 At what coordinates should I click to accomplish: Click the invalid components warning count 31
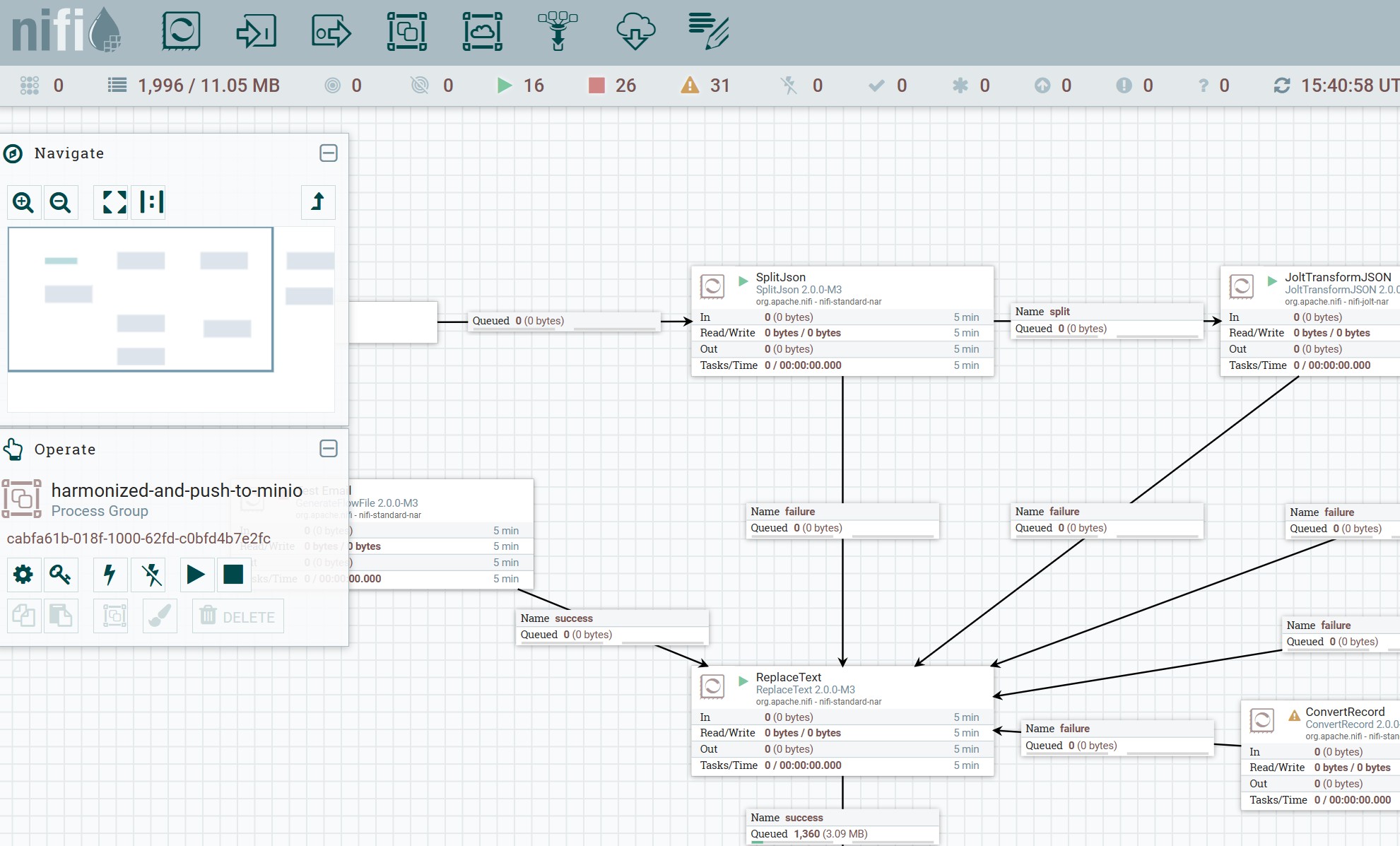tap(705, 86)
